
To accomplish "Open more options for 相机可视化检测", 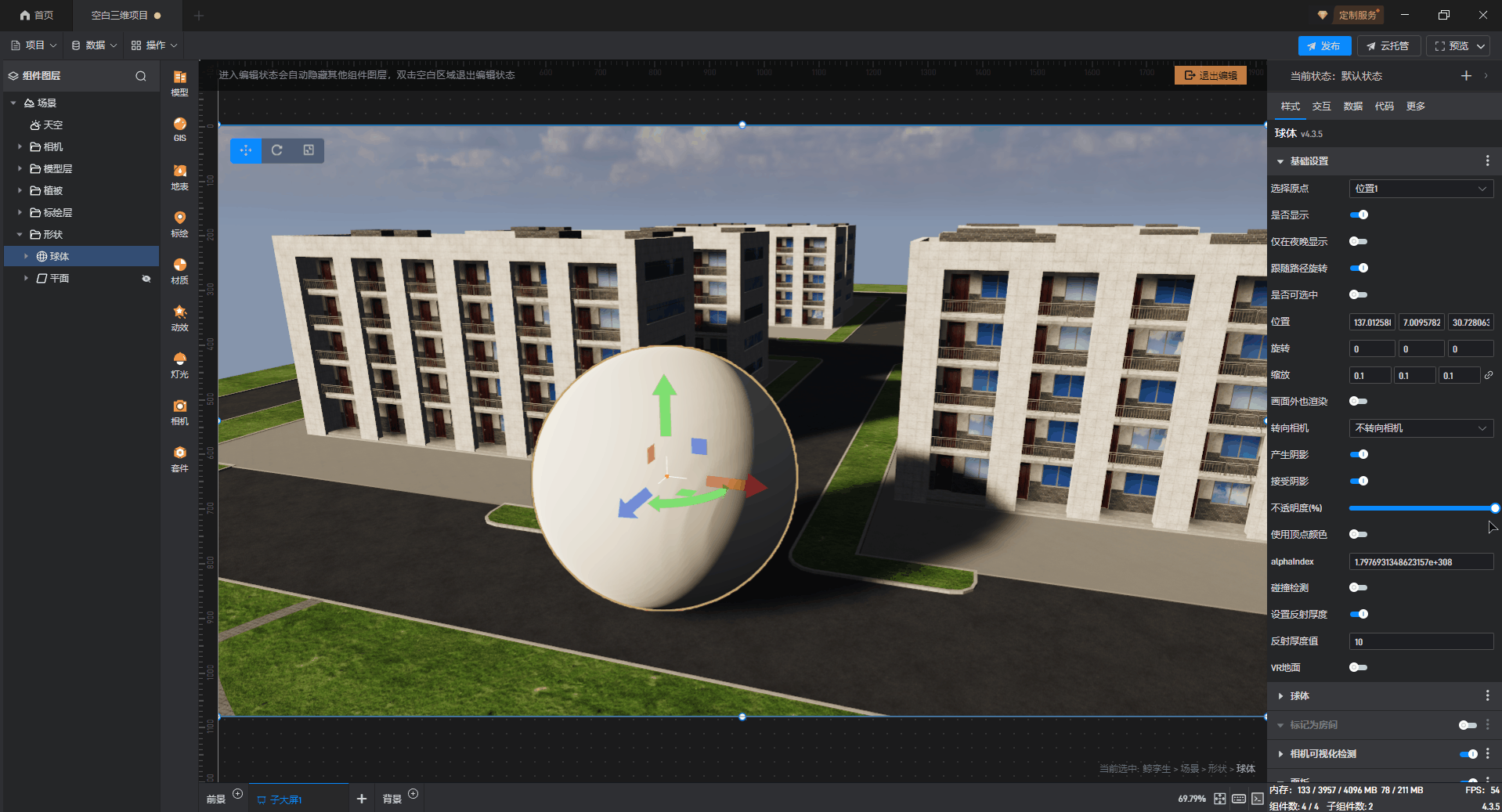I will tap(1487, 753).
